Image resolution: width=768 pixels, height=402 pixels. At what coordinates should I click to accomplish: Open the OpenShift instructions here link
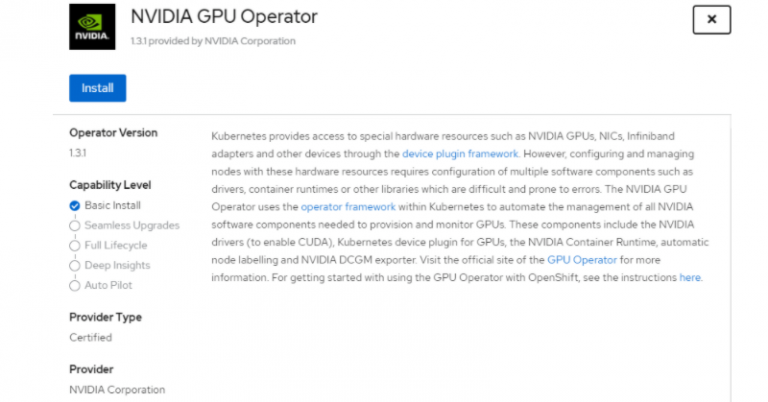[x=690, y=278]
